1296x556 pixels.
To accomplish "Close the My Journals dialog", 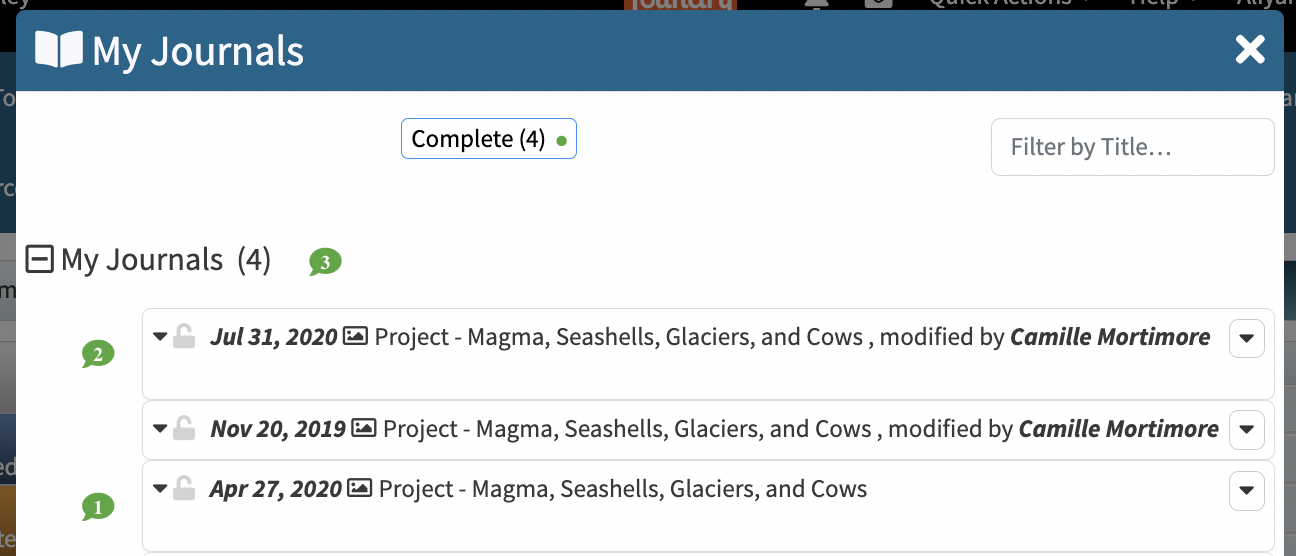I will (1250, 49).
